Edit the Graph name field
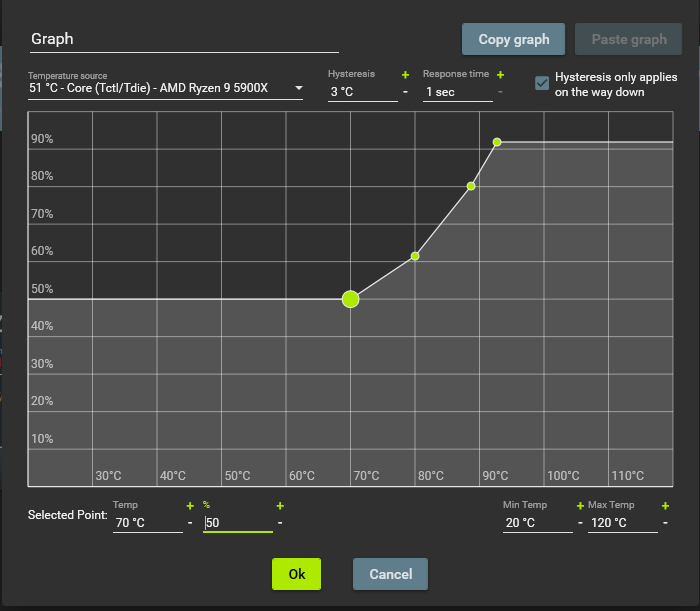 [184, 39]
